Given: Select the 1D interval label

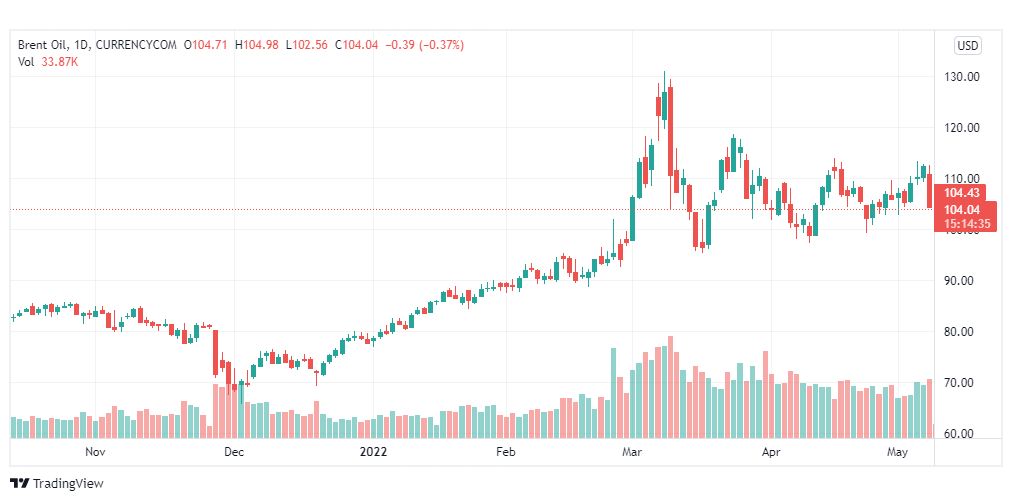Looking at the screenshot, I should [79, 45].
